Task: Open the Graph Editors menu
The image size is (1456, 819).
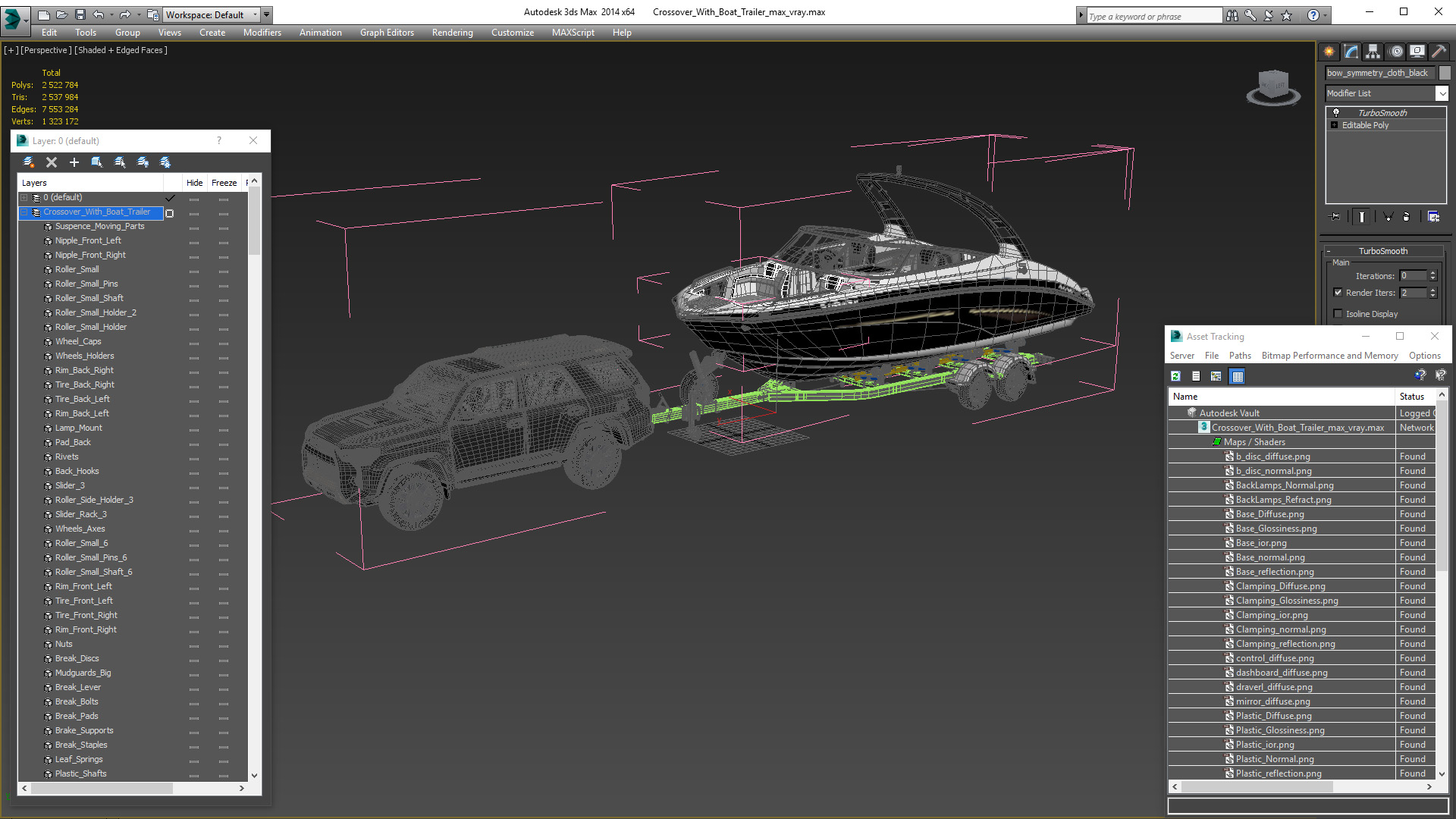Action: click(x=387, y=33)
